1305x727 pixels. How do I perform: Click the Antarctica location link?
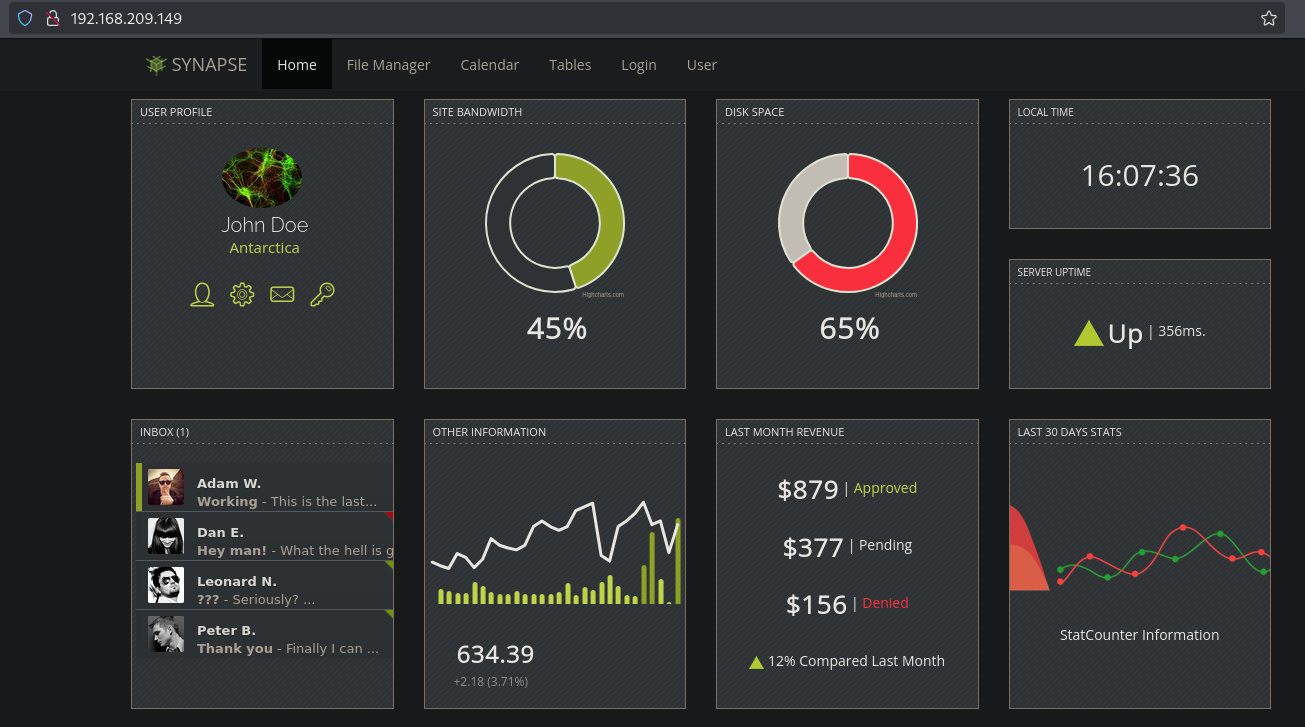coord(264,248)
